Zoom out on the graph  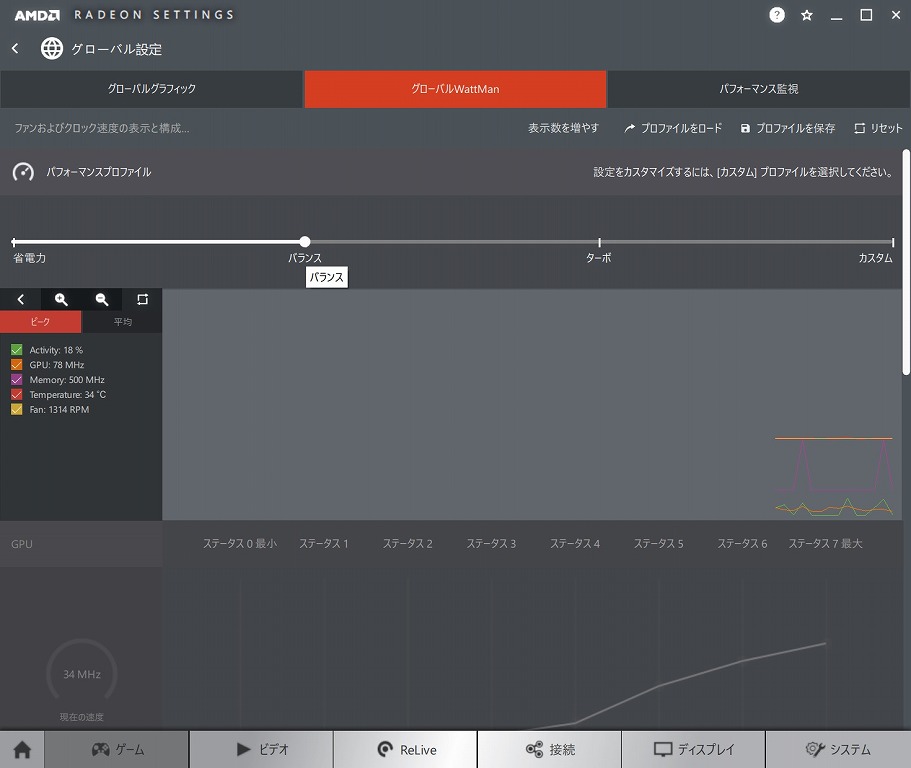[102, 299]
